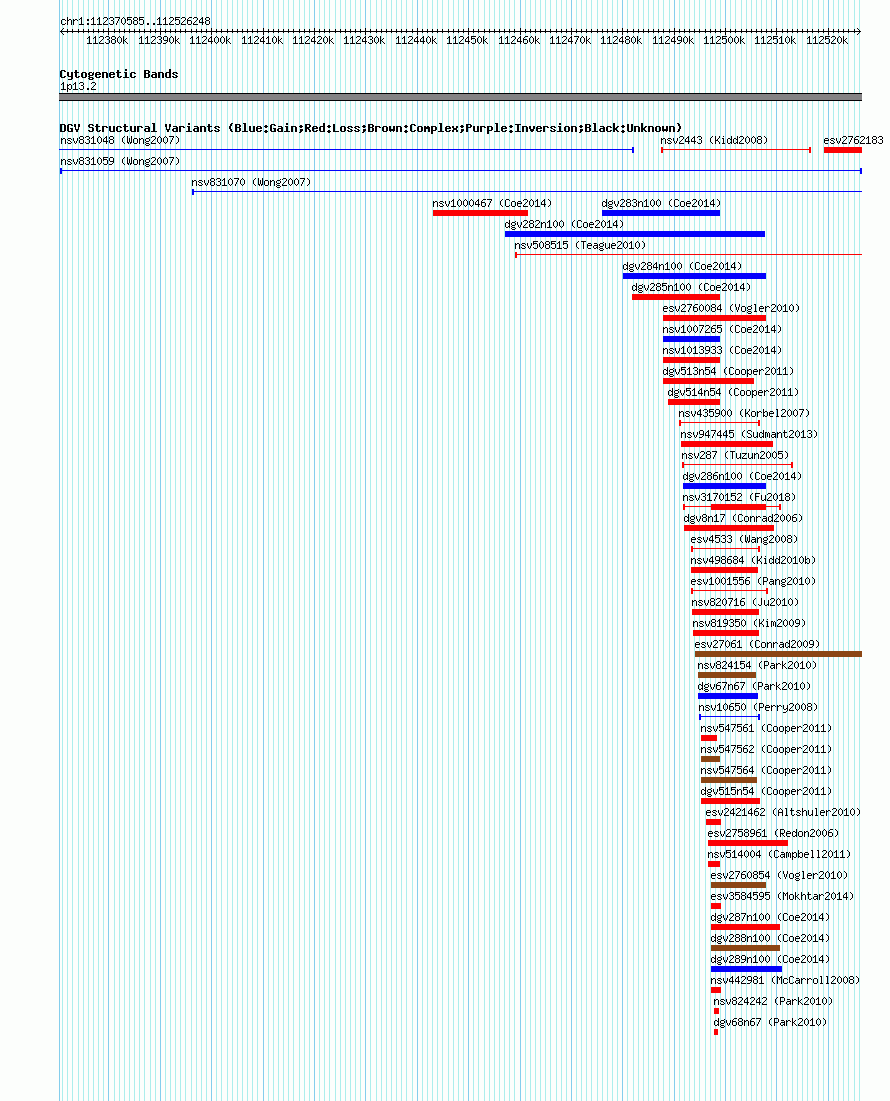This screenshot has width=890, height=1101.
Task: Select nsv824154 (Park2010) label
Action: [x=757, y=666]
